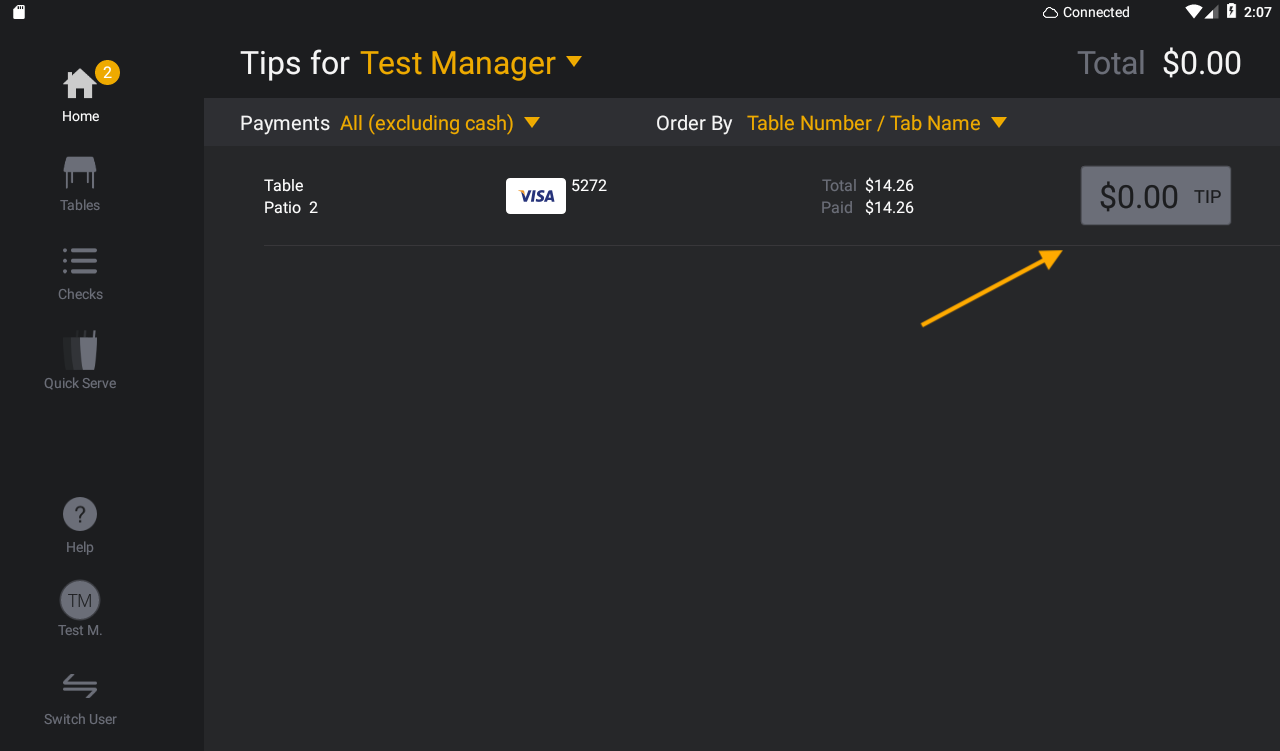Click the battery indicator in the status bar

click(1230, 12)
